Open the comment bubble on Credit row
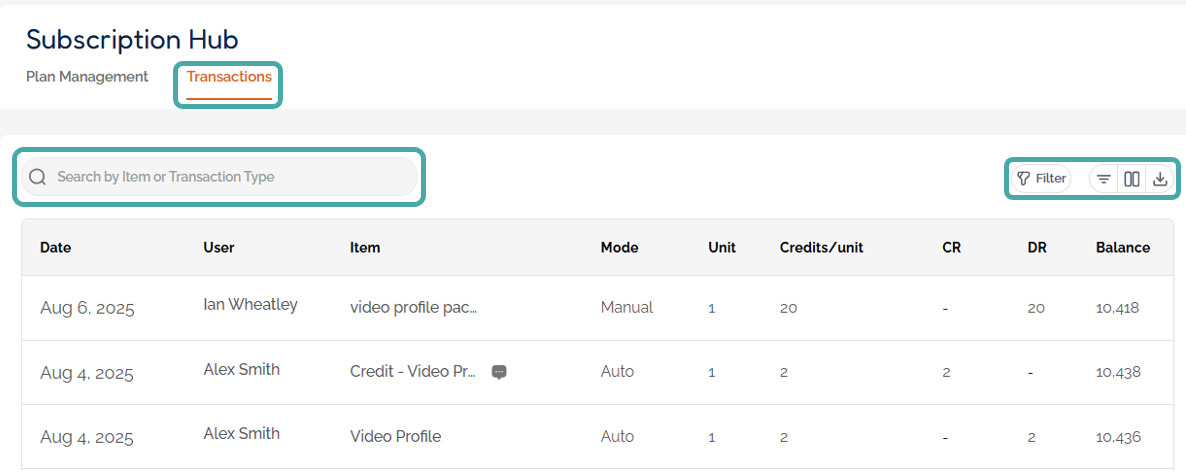 [500, 372]
